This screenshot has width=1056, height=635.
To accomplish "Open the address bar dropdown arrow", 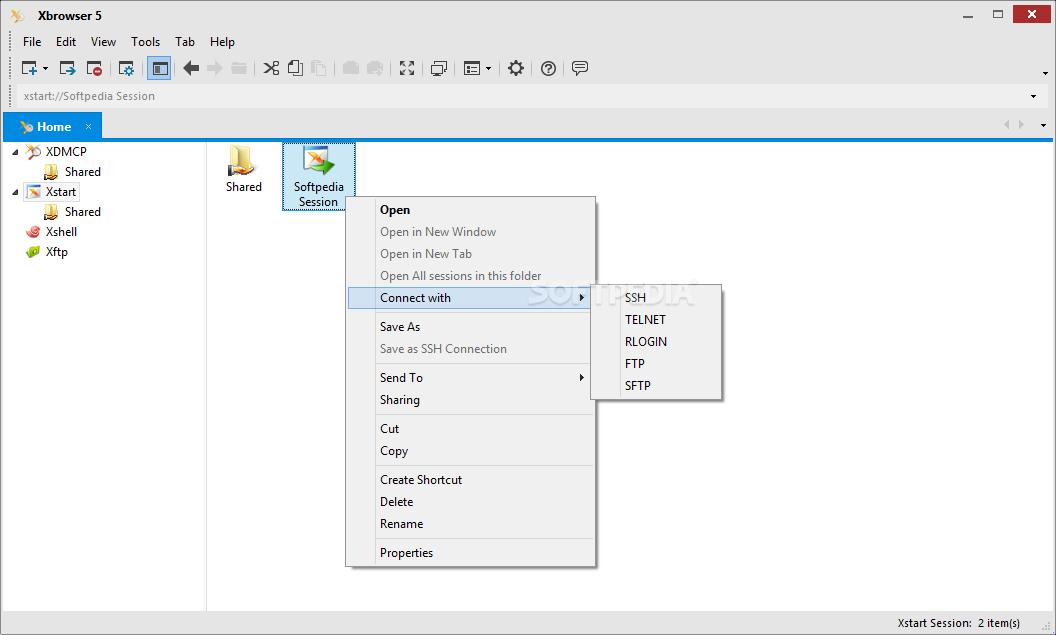I will pyautogui.click(x=1034, y=96).
